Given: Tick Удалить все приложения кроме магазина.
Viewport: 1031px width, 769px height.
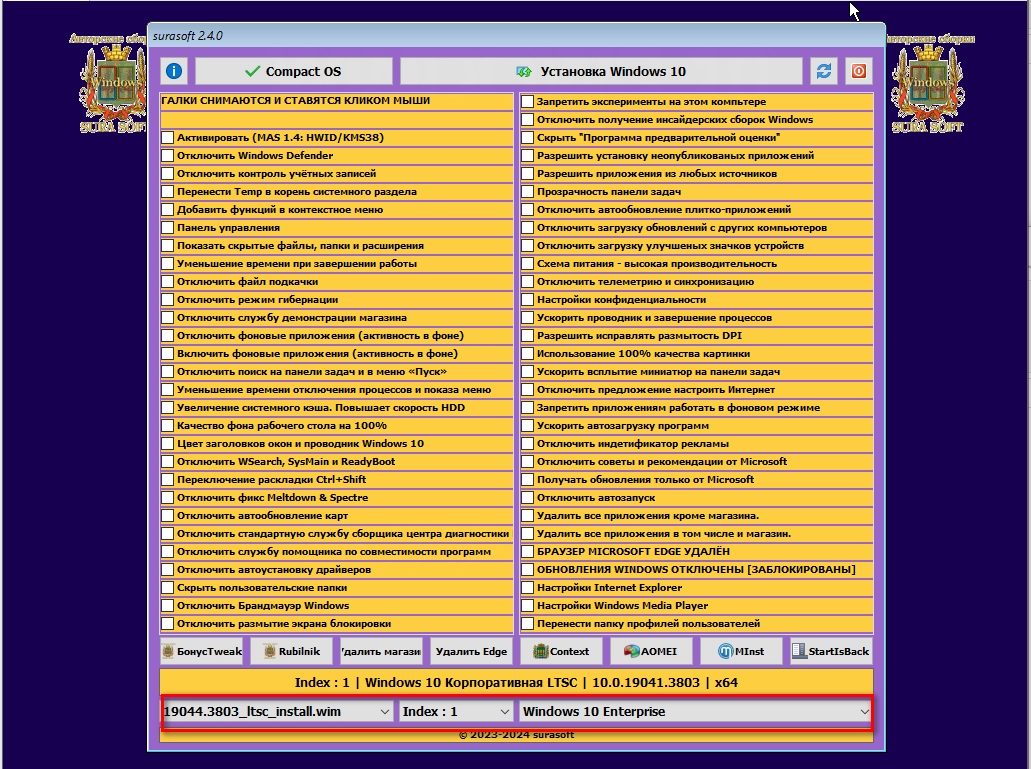Looking at the screenshot, I should click(x=527, y=516).
